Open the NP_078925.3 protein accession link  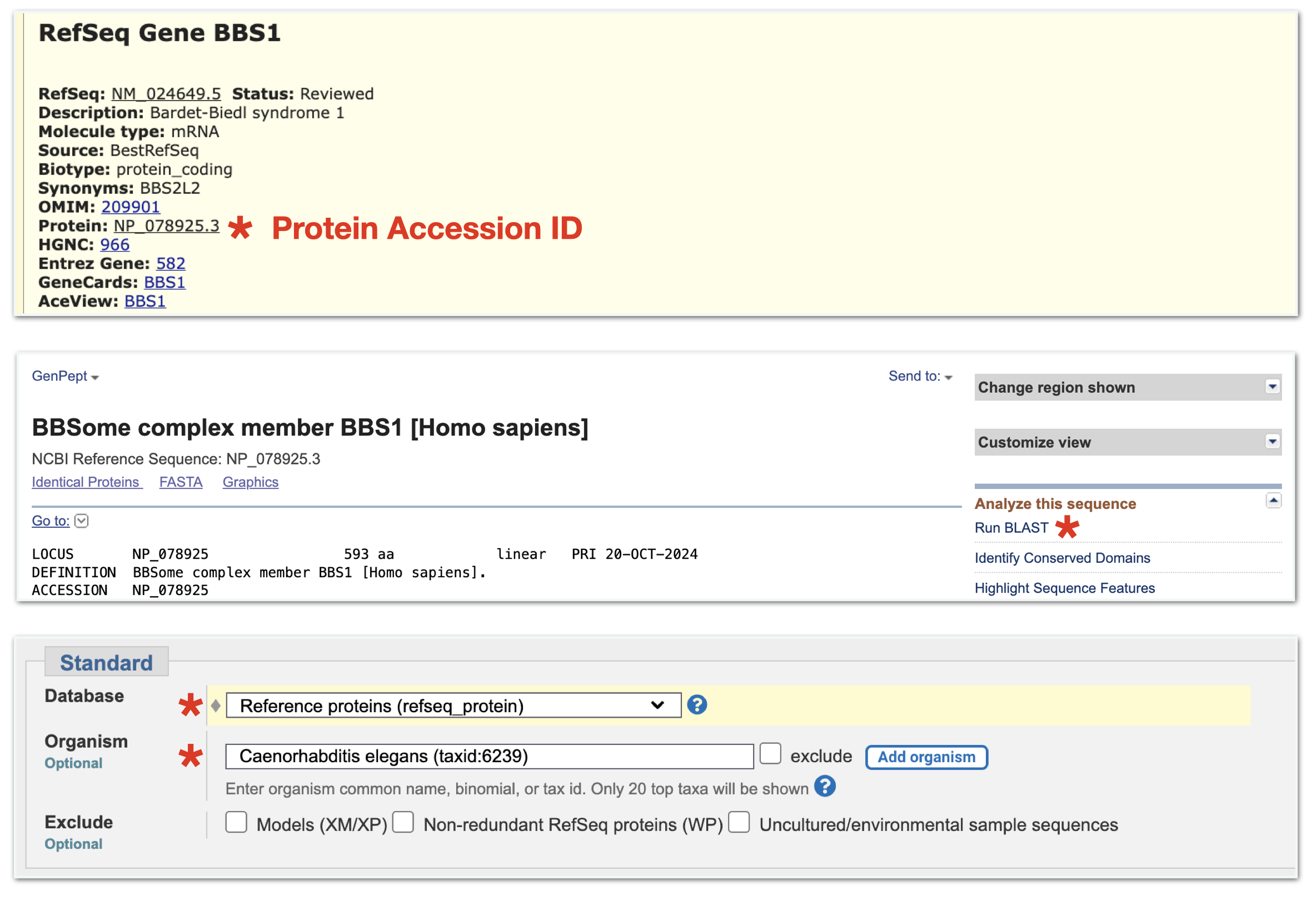pos(167,226)
